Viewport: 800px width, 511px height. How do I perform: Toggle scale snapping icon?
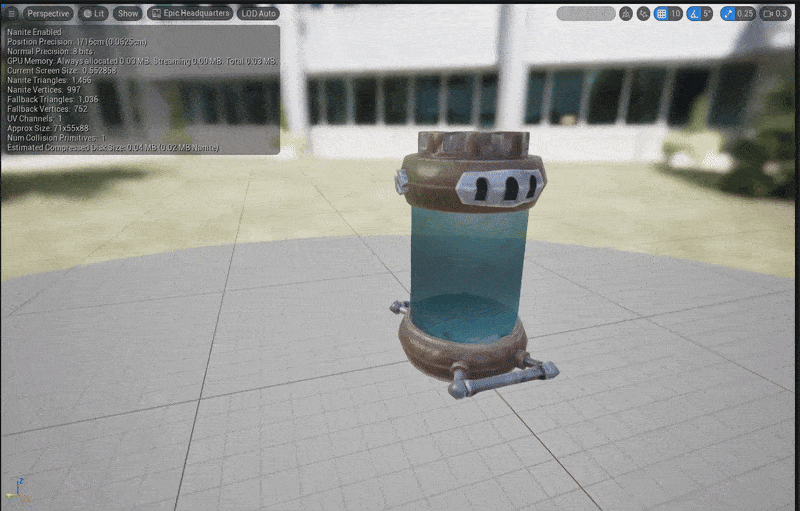click(728, 14)
